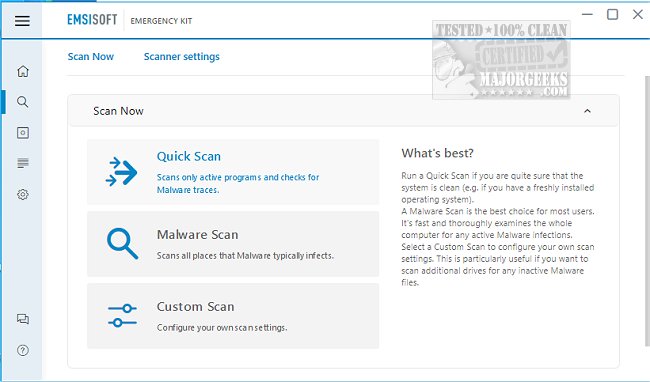The height and width of the screenshot is (382, 650).
Task: Click the Malware Scan magnifier icon
Action: [122, 244]
